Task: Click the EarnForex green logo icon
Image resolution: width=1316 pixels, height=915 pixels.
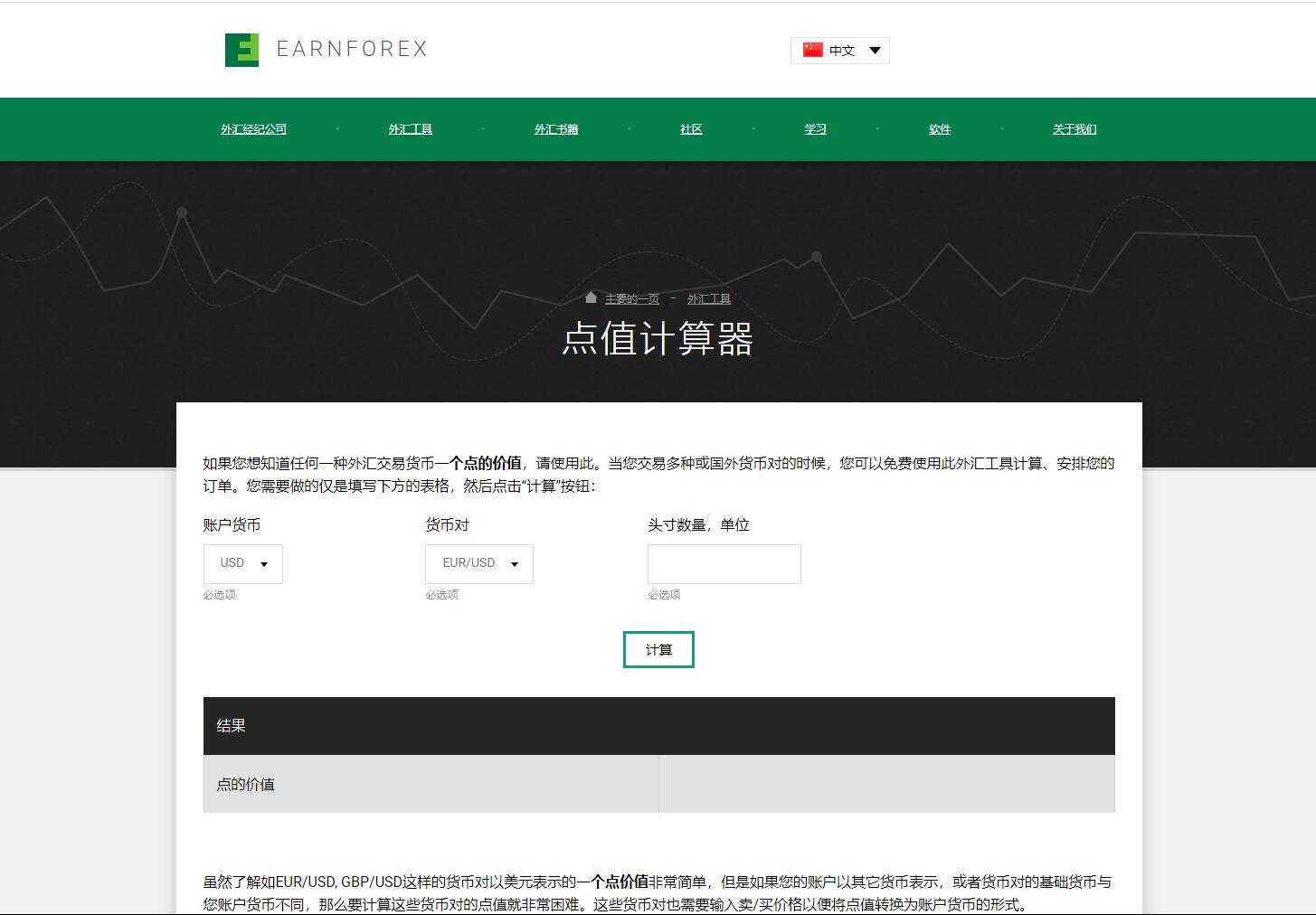Action: [241, 51]
